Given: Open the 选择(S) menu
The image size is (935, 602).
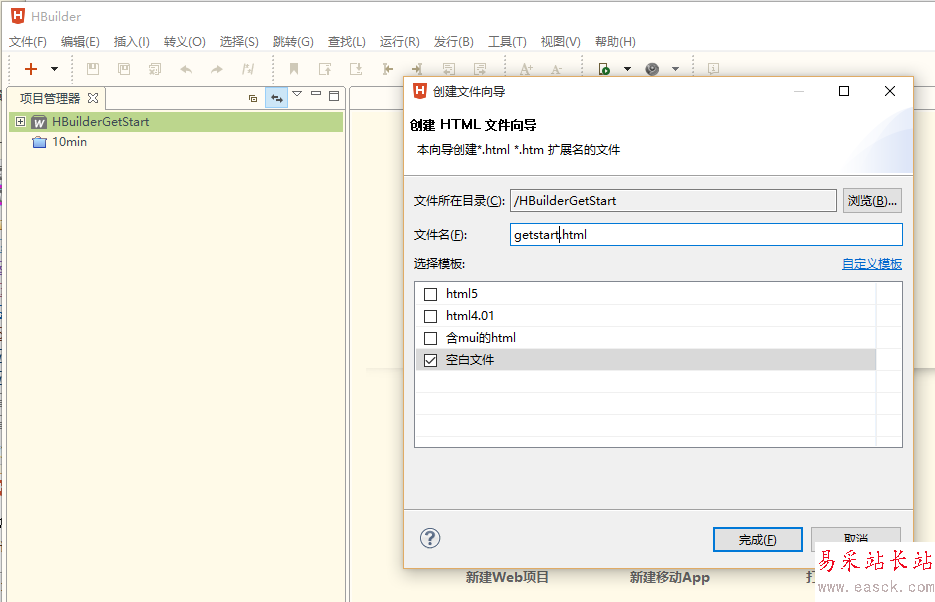Looking at the screenshot, I should (239, 42).
